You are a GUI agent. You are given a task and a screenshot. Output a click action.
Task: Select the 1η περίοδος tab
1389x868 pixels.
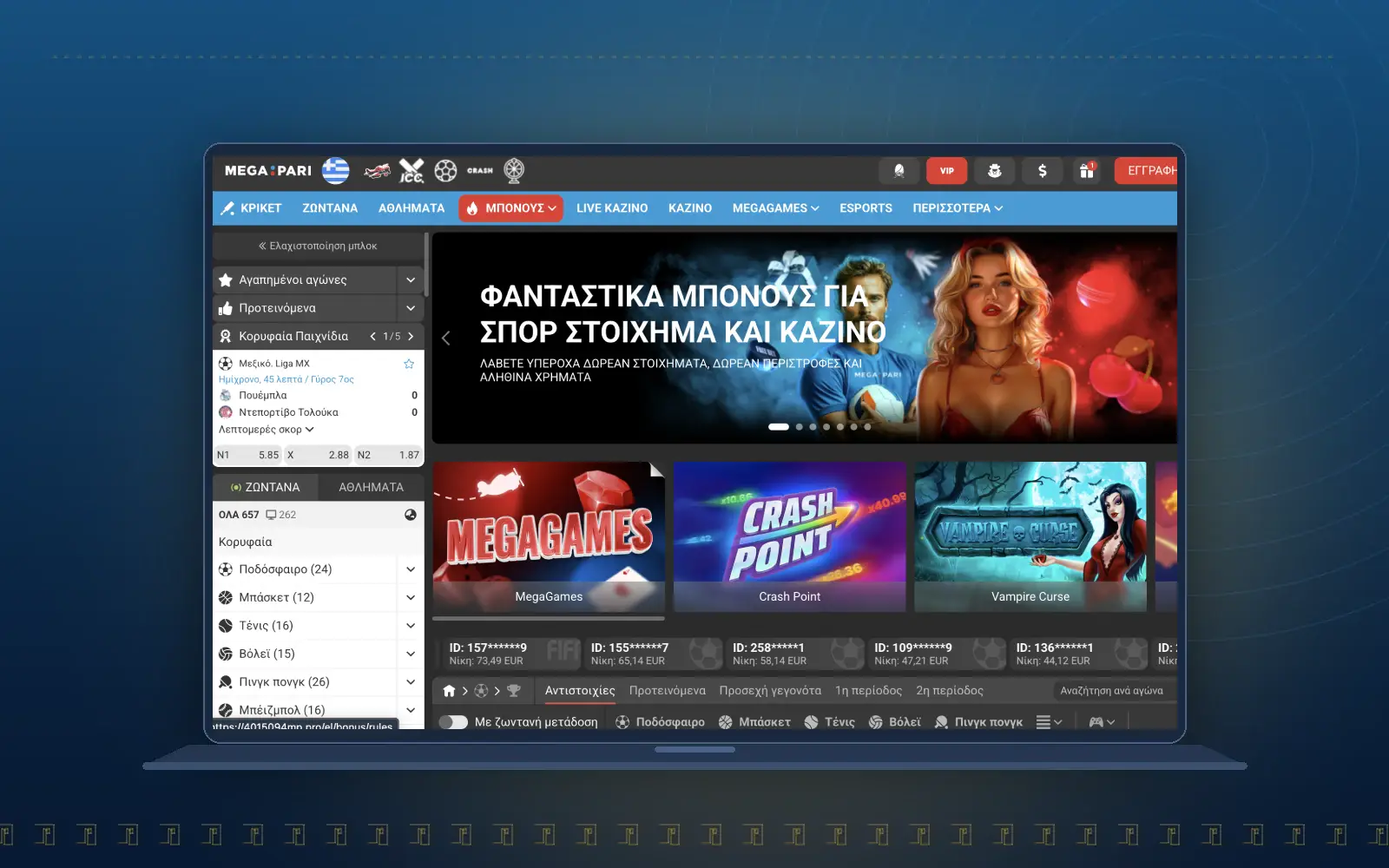click(869, 691)
